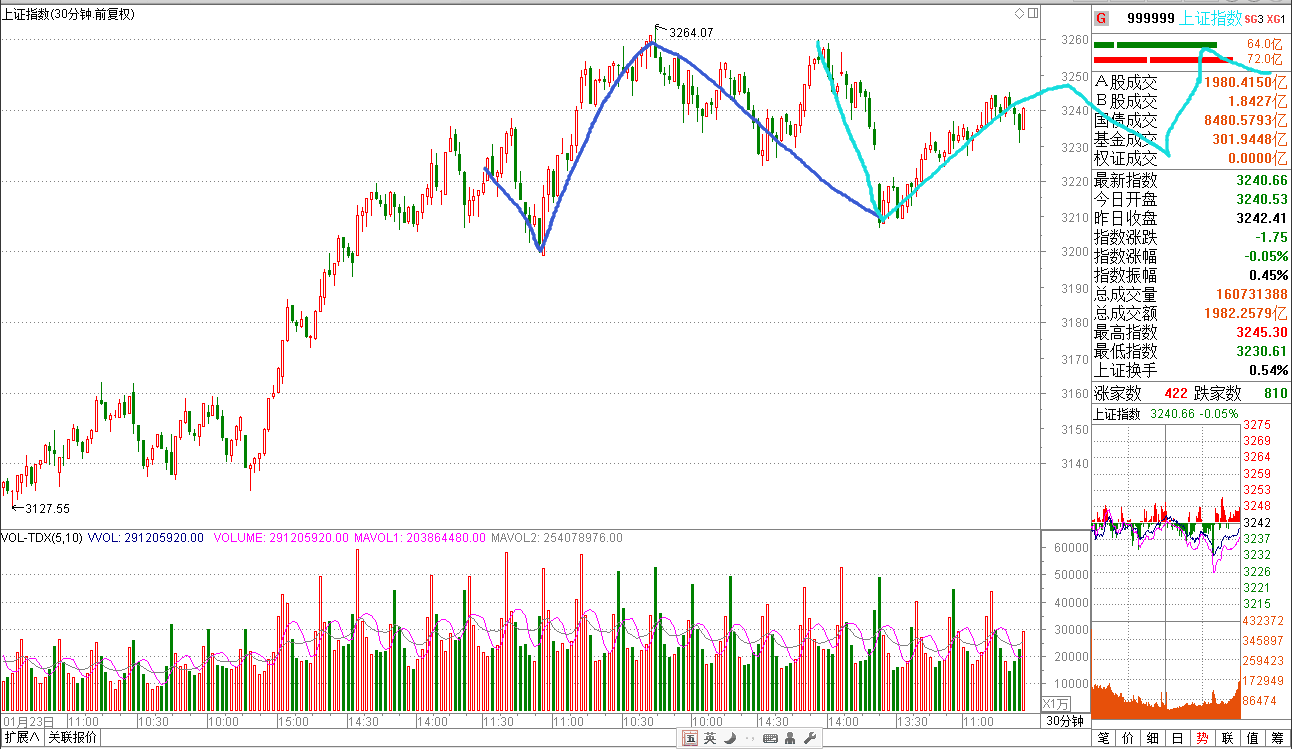Screen dimensions: 1292x749
Task: Click the IME user account icon
Action: (x=790, y=739)
